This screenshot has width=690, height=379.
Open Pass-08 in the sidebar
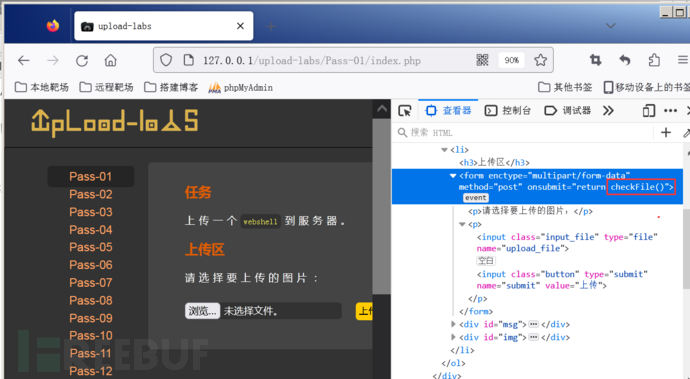pyautogui.click(x=91, y=300)
